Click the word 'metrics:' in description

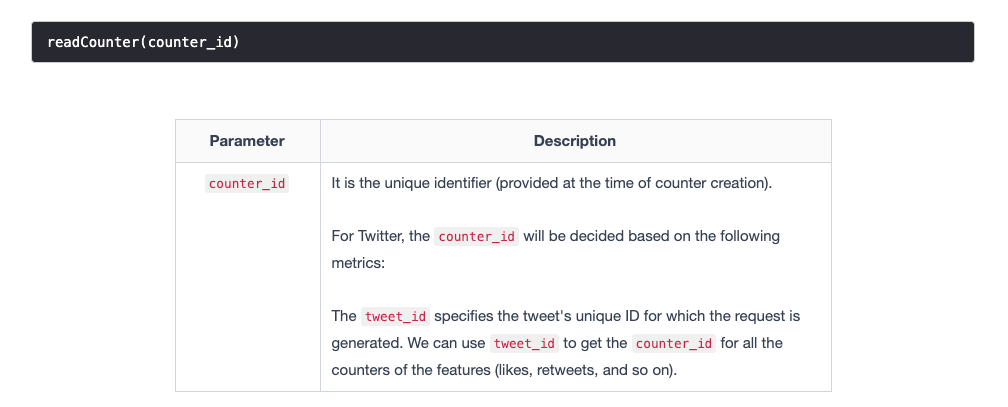coord(358,263)
